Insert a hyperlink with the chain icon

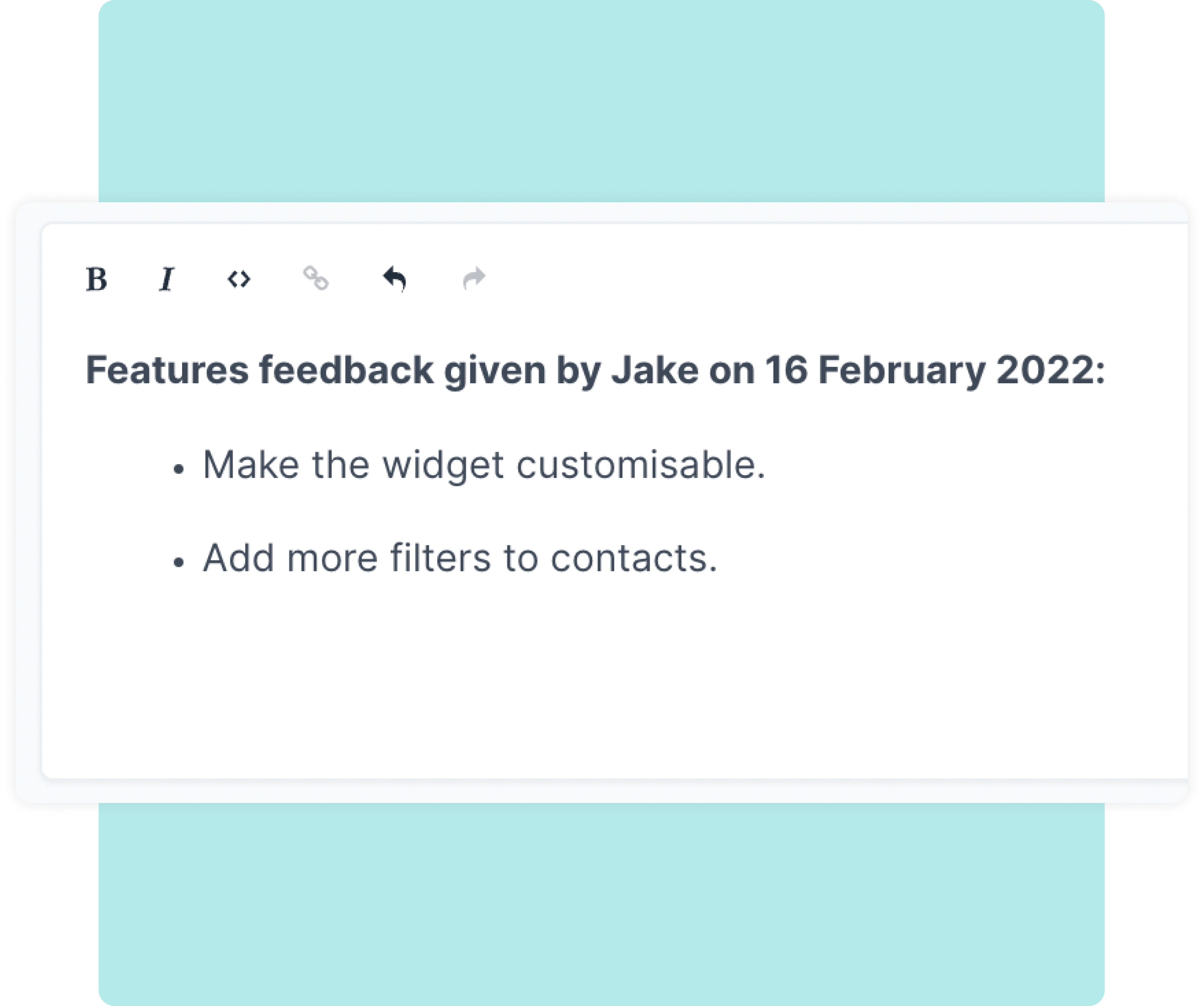click(x=315, y=279)
